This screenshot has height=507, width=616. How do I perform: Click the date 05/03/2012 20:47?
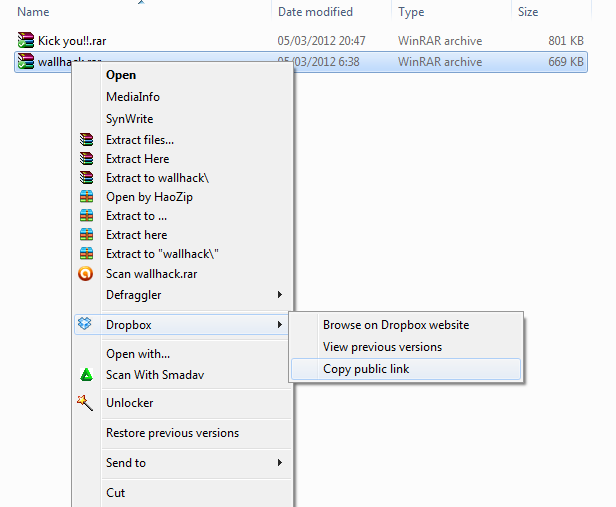click(x=321, y=41)
